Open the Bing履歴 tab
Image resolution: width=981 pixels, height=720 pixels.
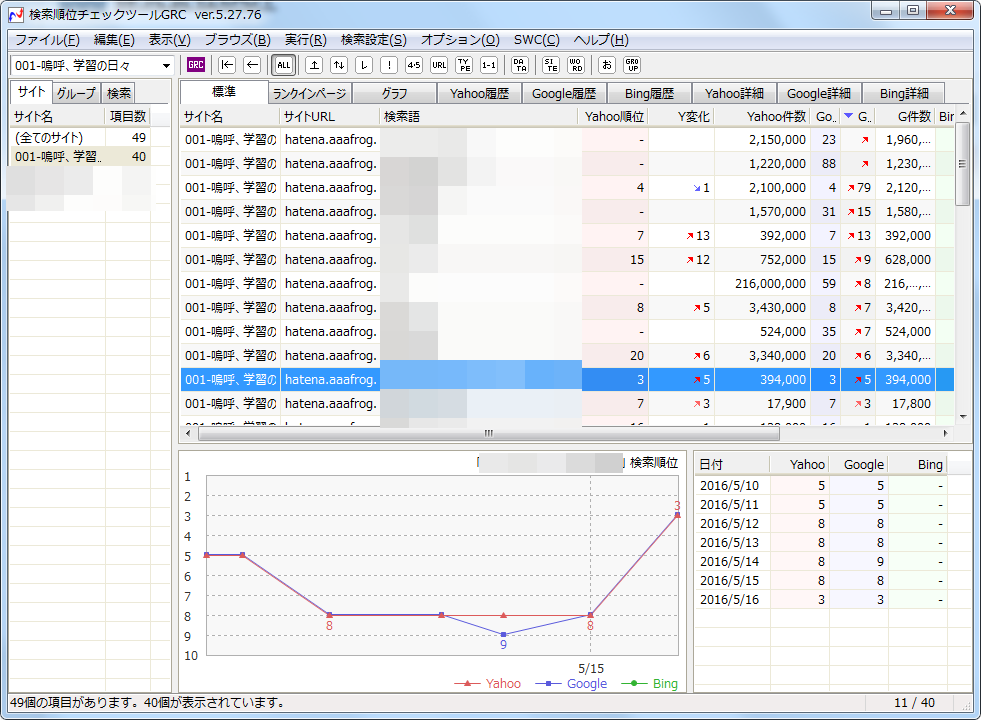click(x=649, y=93)
